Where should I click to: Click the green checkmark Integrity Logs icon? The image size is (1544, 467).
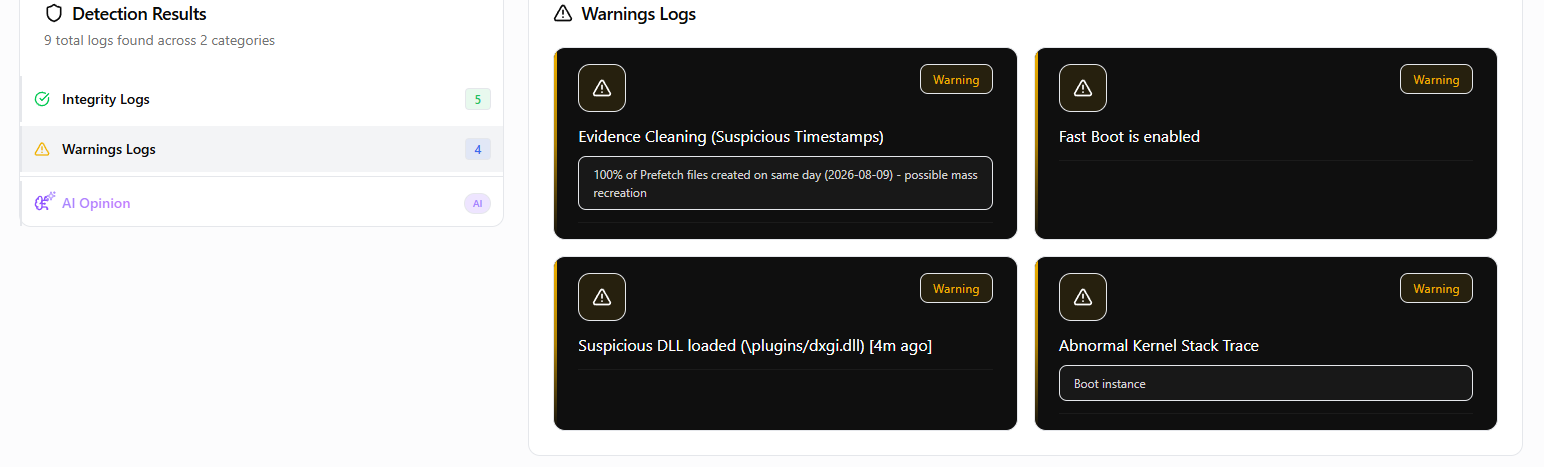[42, 99]
